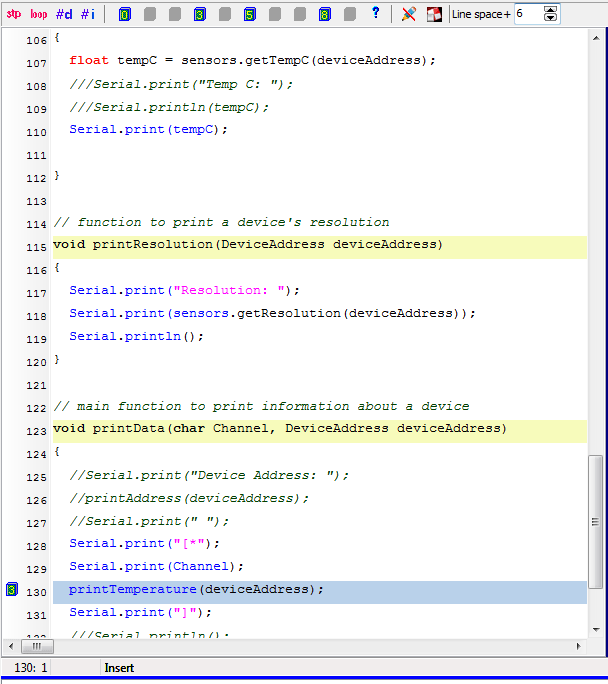Click comment 'main function to print information about a device'

[273, 406]
